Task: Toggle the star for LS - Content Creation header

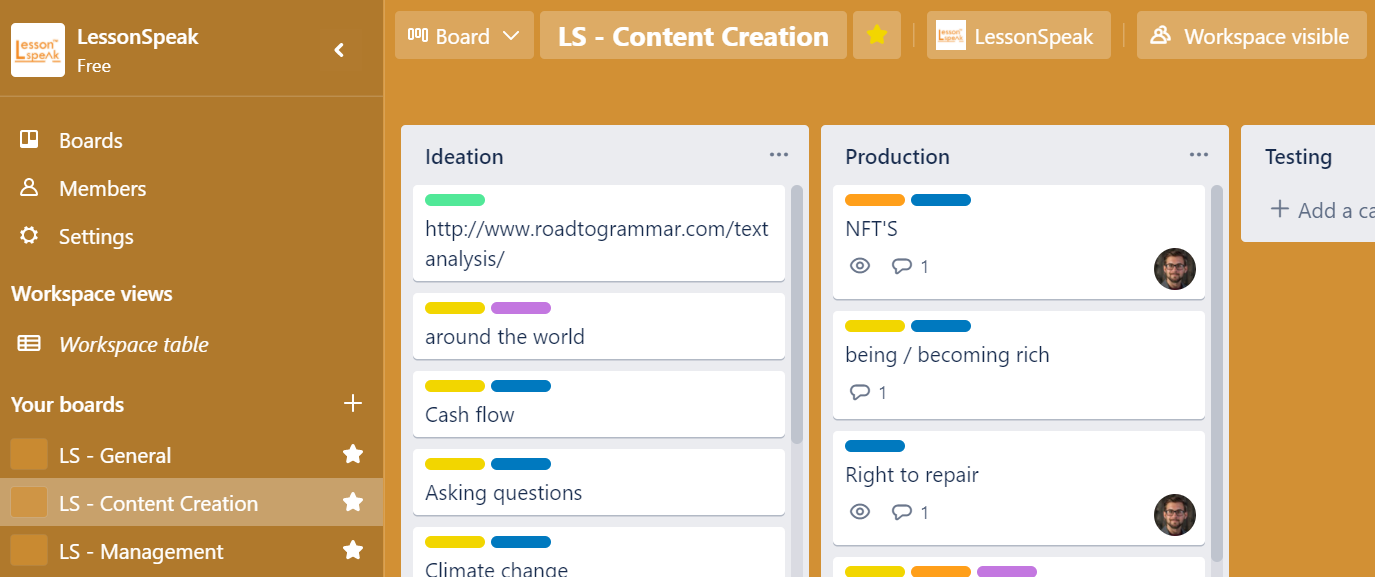Action: pos(877,36)
